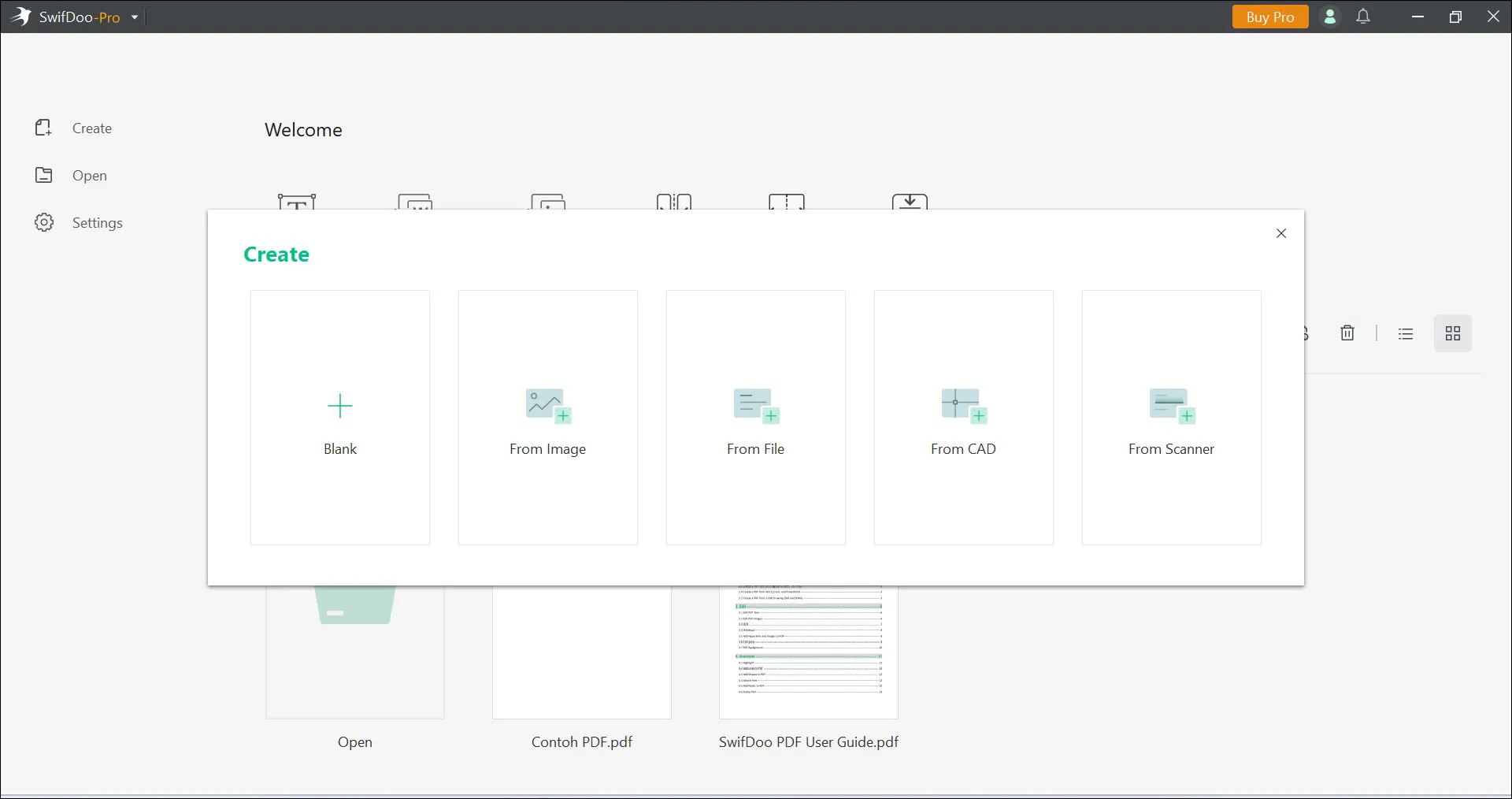
Task: Switch to list view
Action: (1406, 334)
